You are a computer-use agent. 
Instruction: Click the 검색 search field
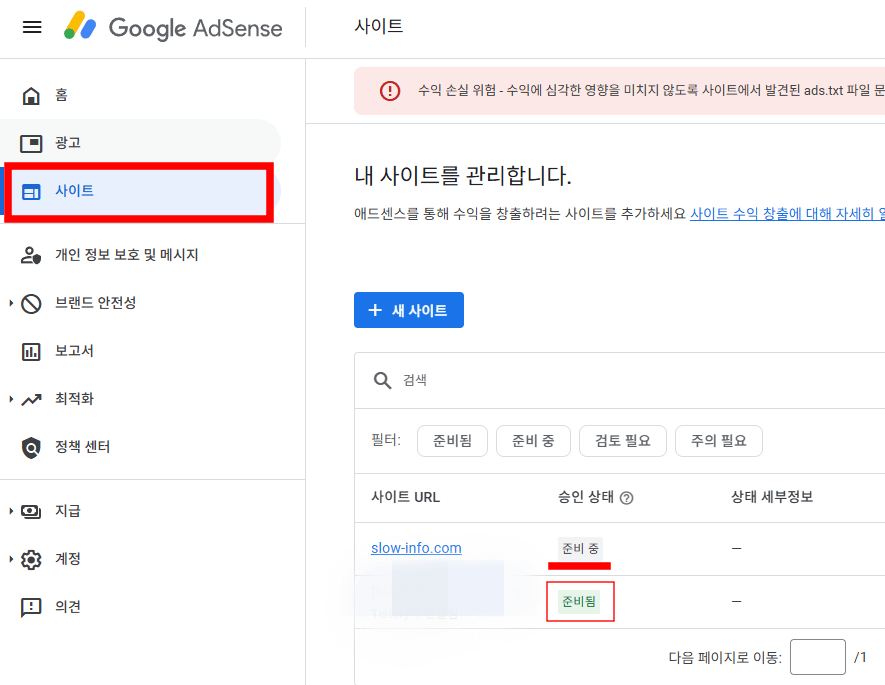point(620,380)
